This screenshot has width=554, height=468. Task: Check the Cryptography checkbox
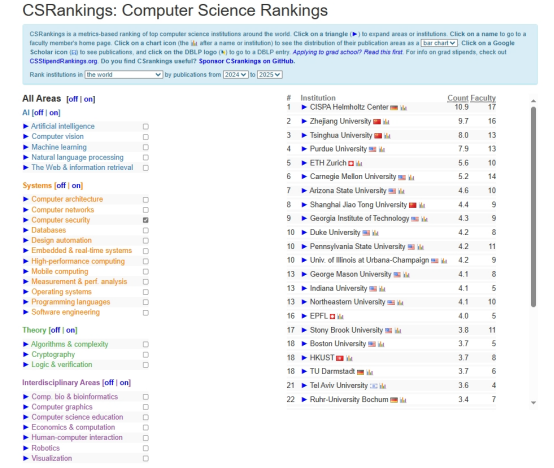click(146, 355)
